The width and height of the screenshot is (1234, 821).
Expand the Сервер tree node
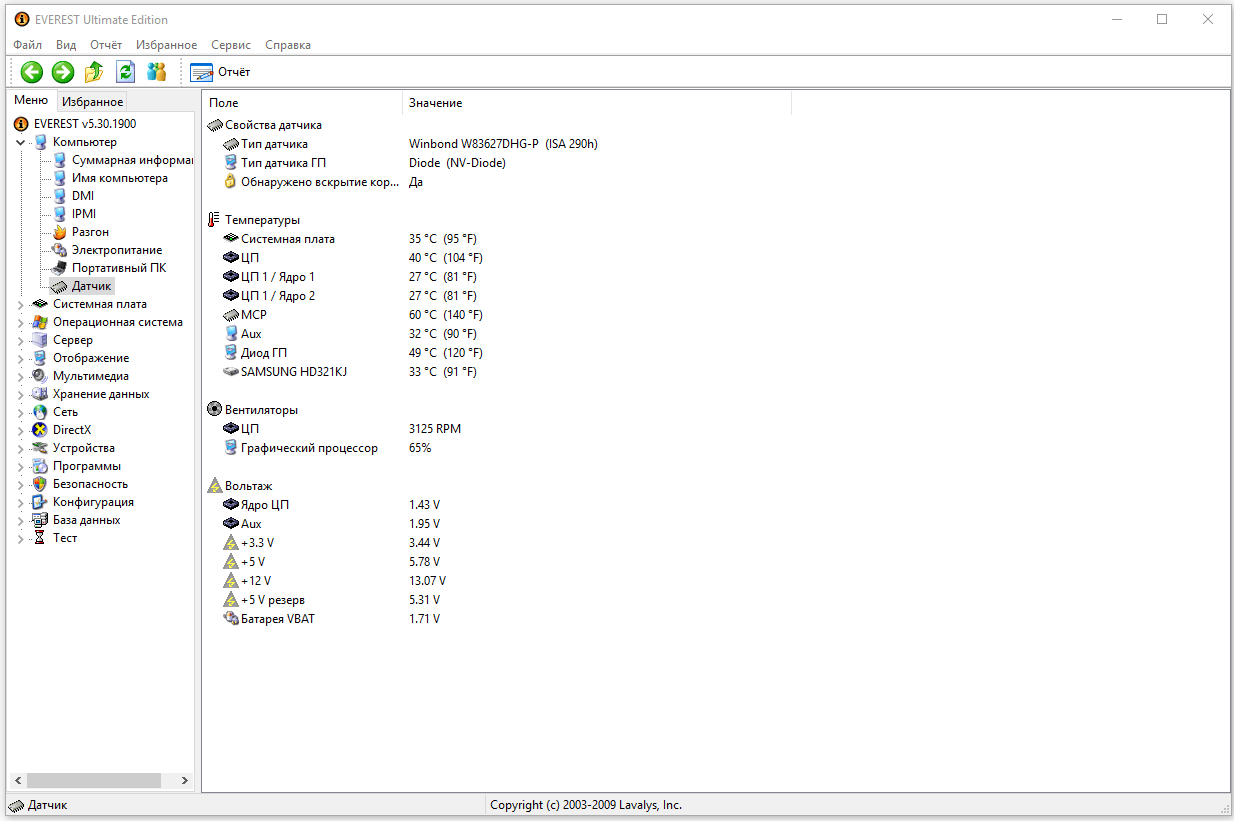21,340
